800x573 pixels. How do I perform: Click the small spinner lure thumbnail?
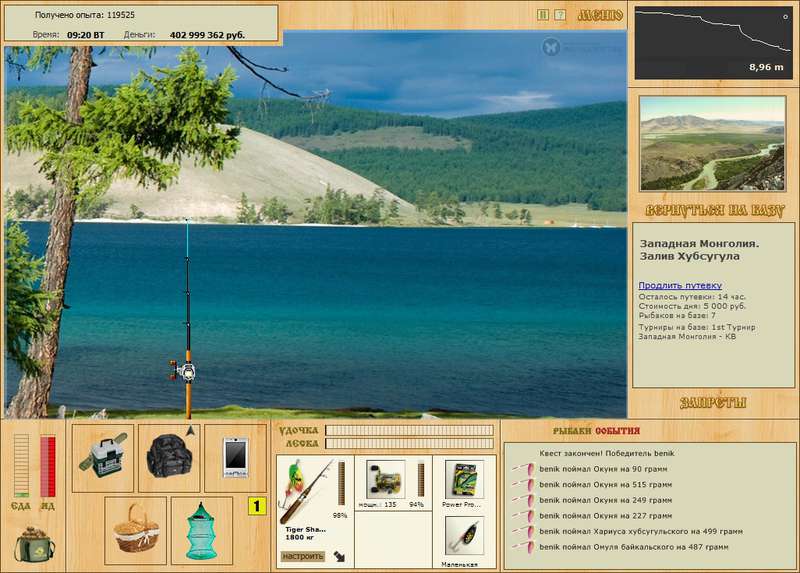click(464, 536)
